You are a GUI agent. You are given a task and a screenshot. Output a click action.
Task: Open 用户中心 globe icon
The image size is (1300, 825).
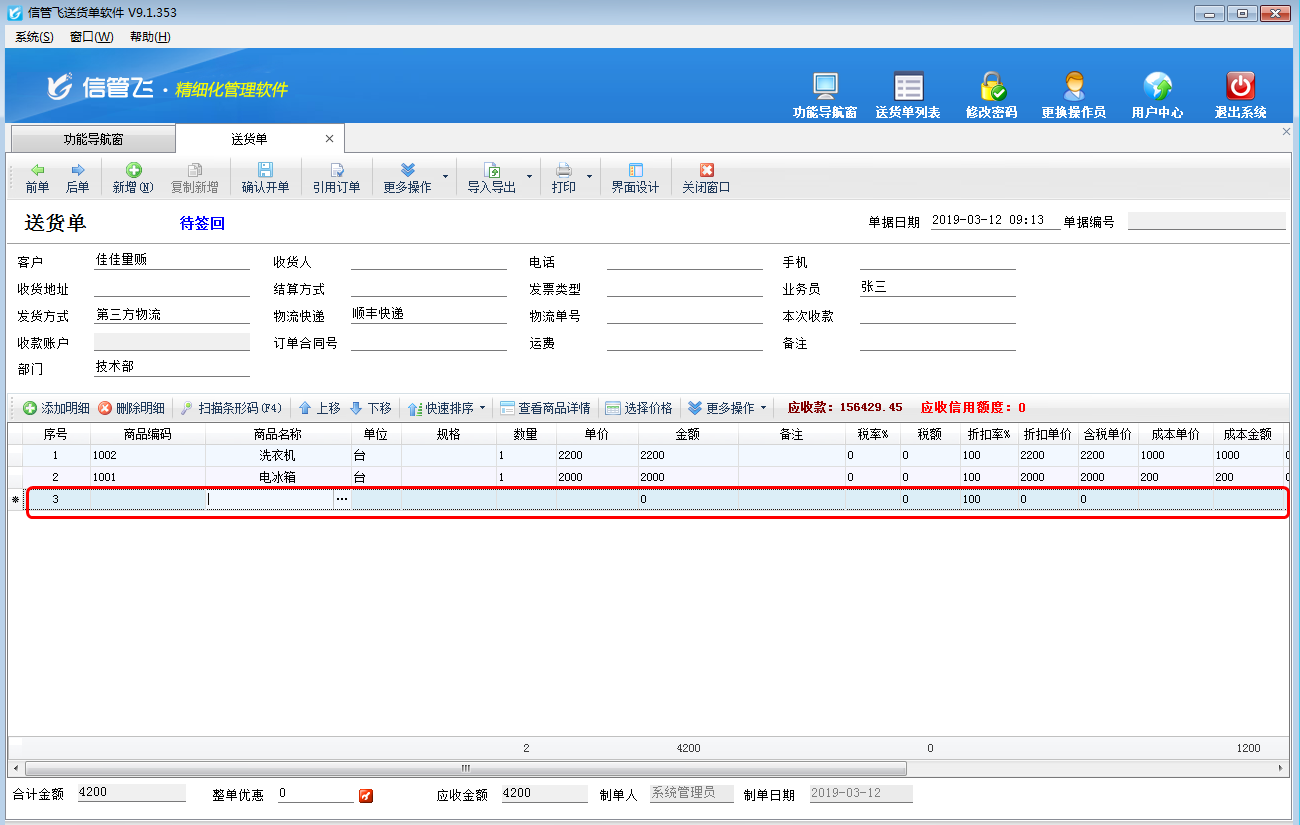pyautogui.click(x=1157, y=86)
